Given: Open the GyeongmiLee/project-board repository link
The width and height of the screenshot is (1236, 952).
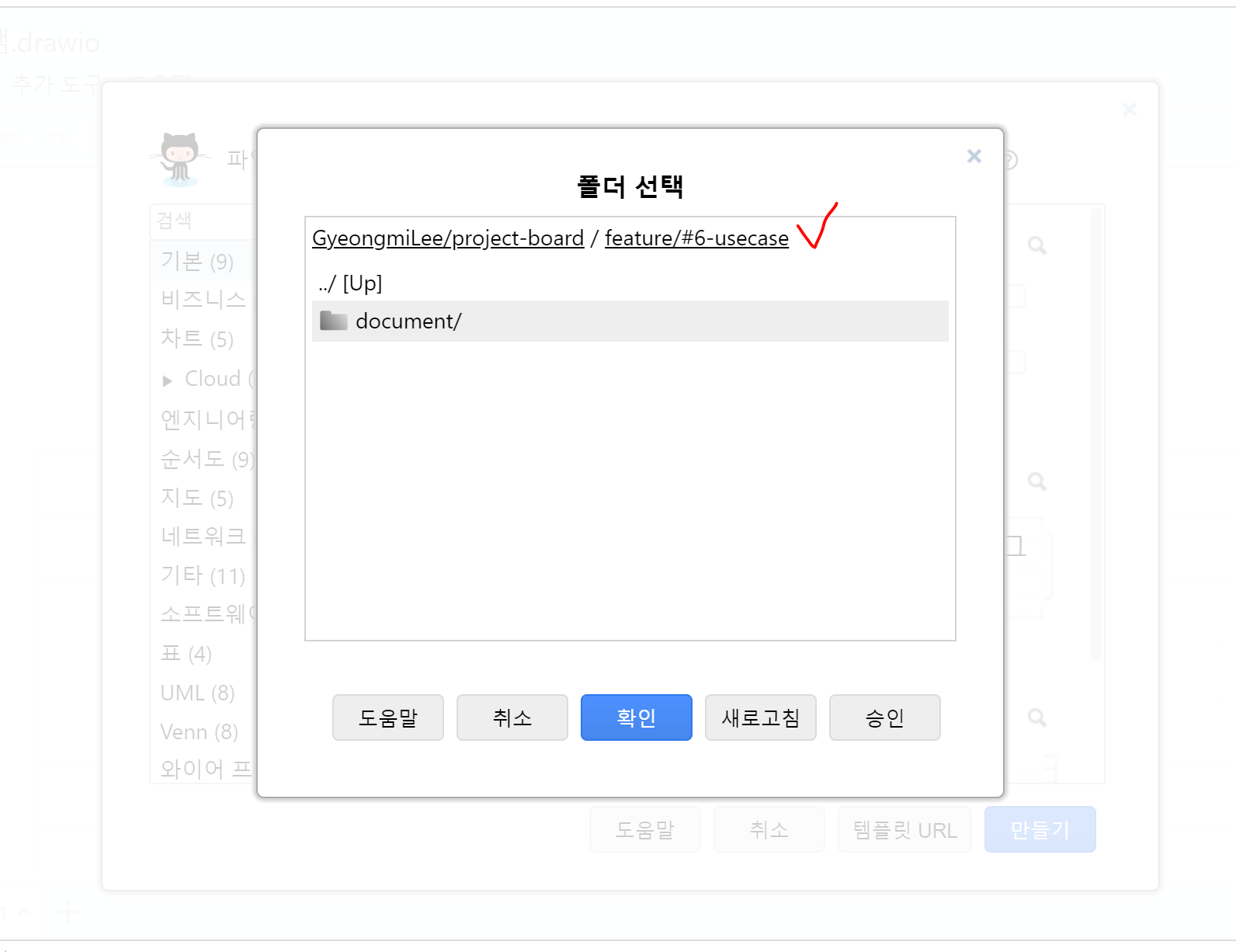Looking at the screenshot, I should 448,238.
